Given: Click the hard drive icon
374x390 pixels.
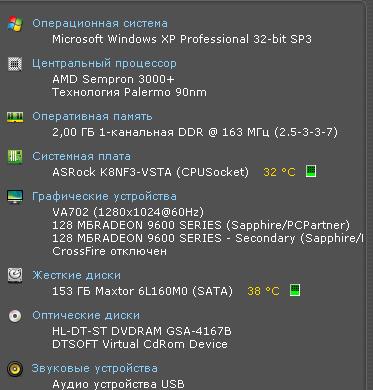Looking at the screenshot, I should [x=15, y=275].
